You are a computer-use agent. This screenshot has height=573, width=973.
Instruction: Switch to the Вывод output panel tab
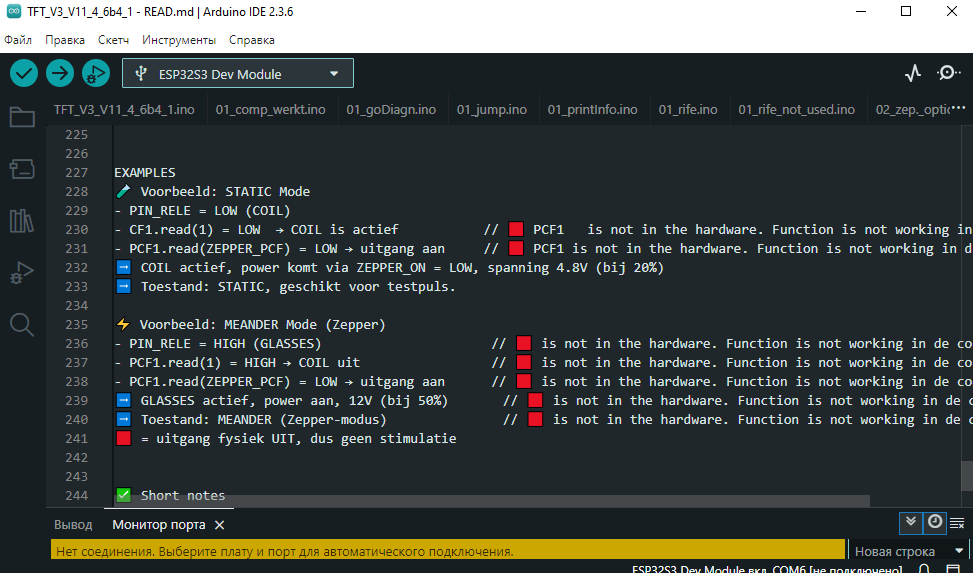(x=73, y=524)
